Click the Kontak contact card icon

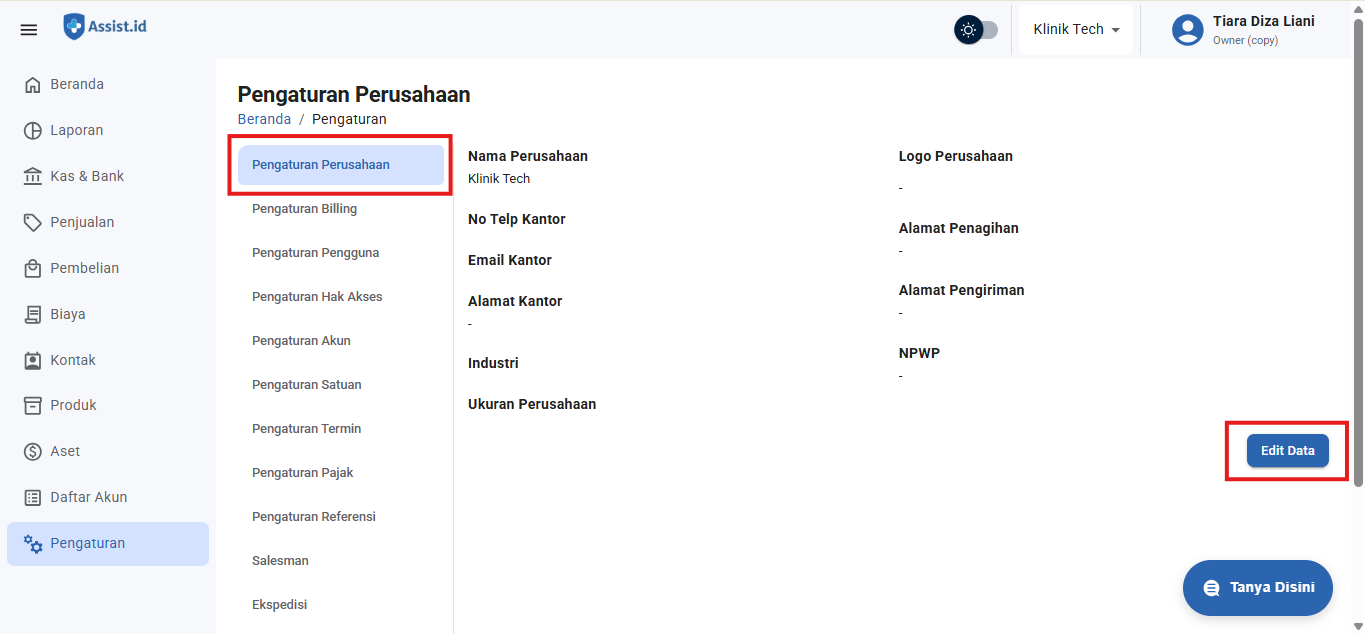[33, 360]
